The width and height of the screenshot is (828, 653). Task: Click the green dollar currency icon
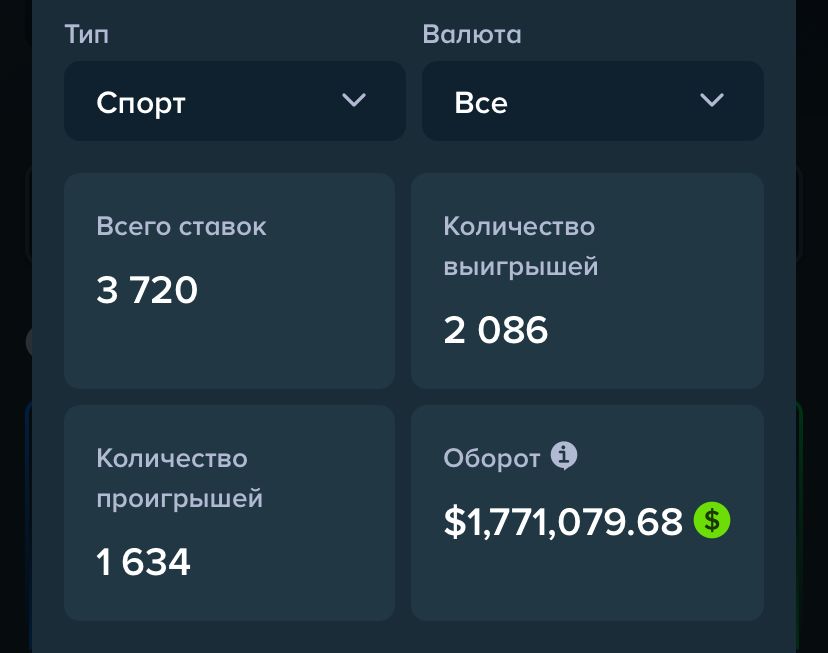coord(712,520)
